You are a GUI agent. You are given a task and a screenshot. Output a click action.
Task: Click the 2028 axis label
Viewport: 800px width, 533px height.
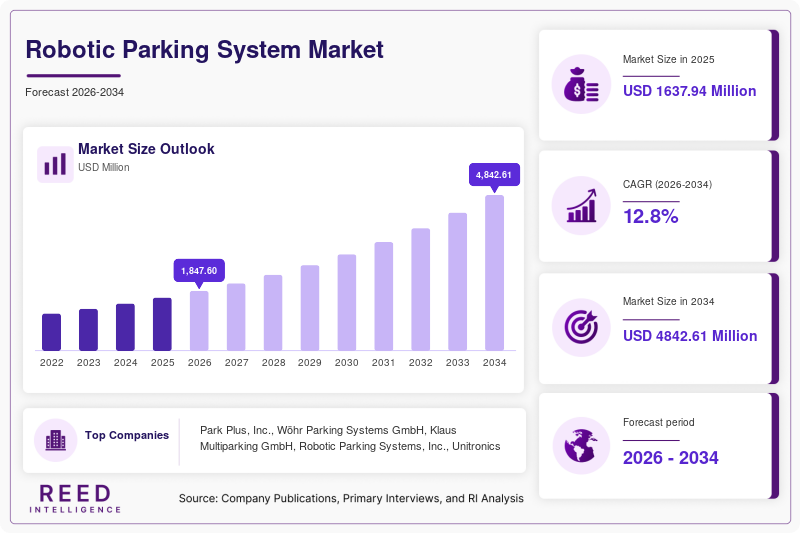[273, 363]
